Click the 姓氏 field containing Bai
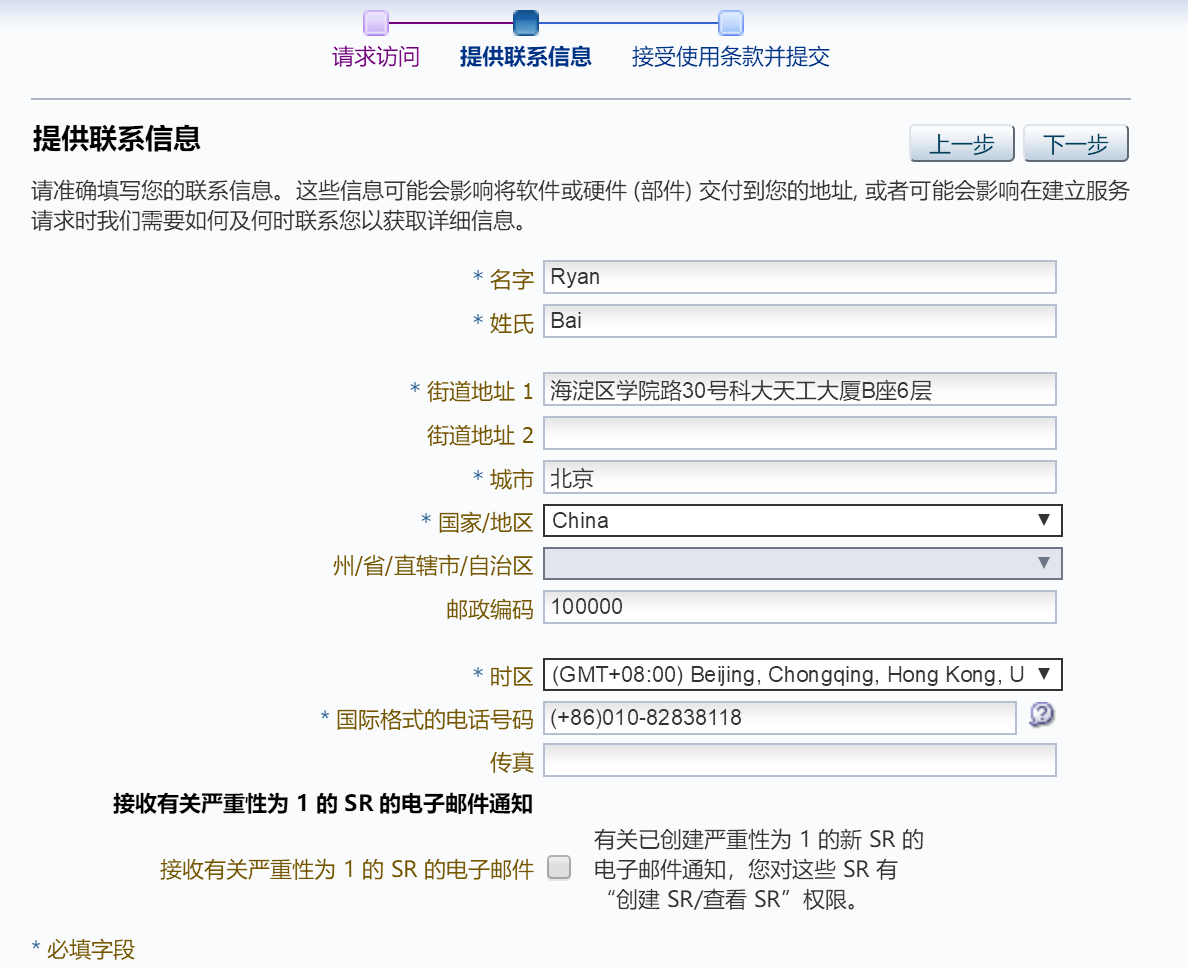Screen dimensions: 1188x967 click(799, 321)
